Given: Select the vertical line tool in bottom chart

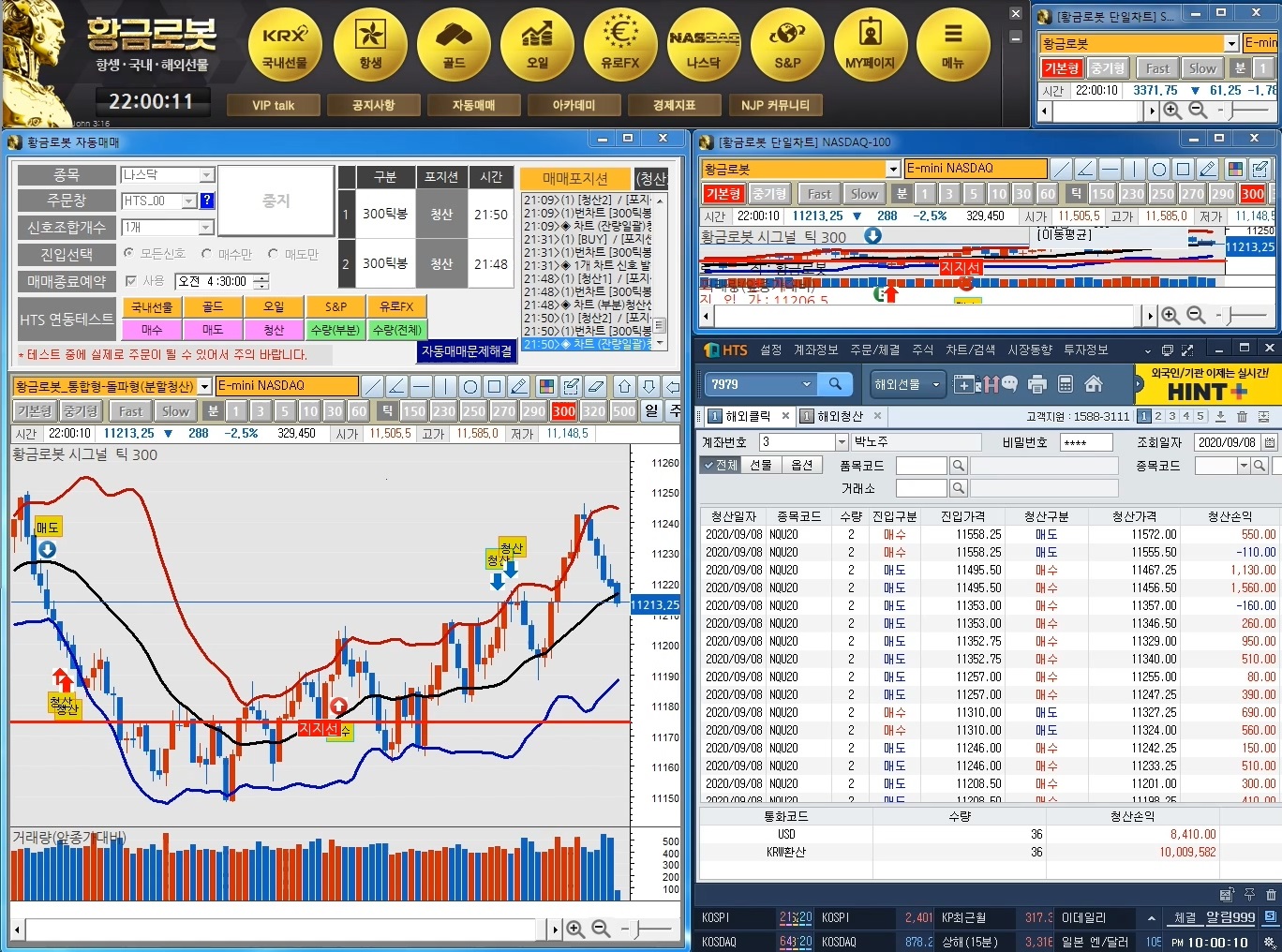Looking at the screenshot, I should coord(445,386).
